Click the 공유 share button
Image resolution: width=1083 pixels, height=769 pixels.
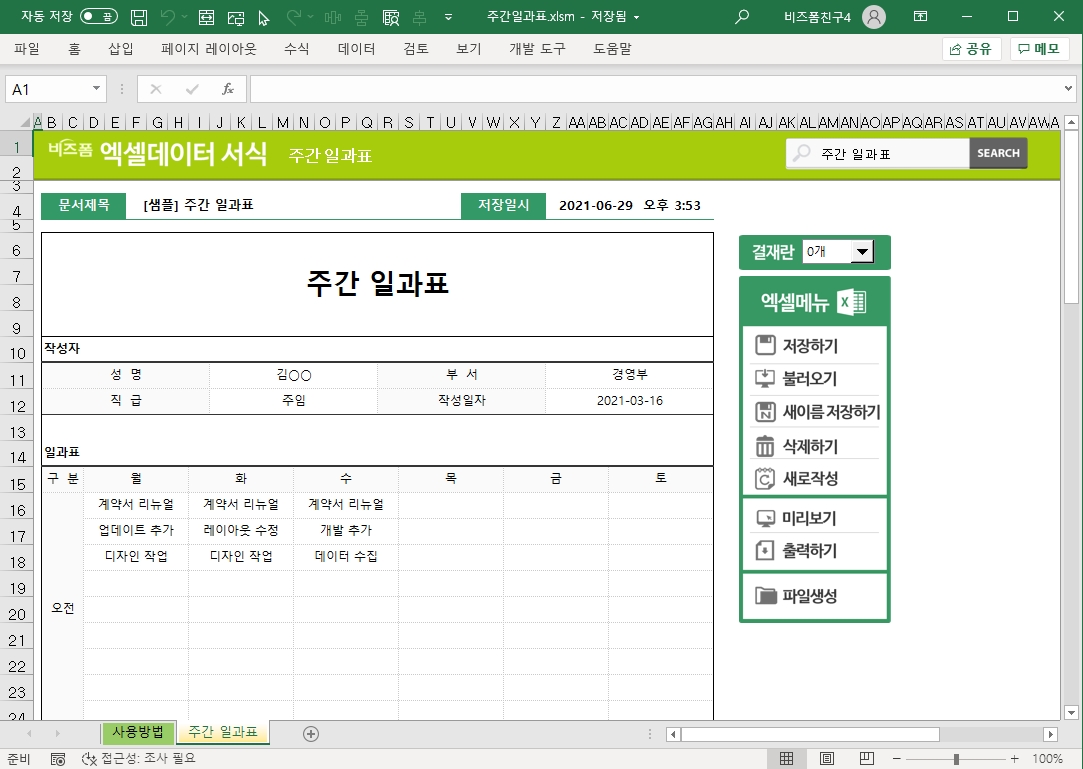point(971,49)
